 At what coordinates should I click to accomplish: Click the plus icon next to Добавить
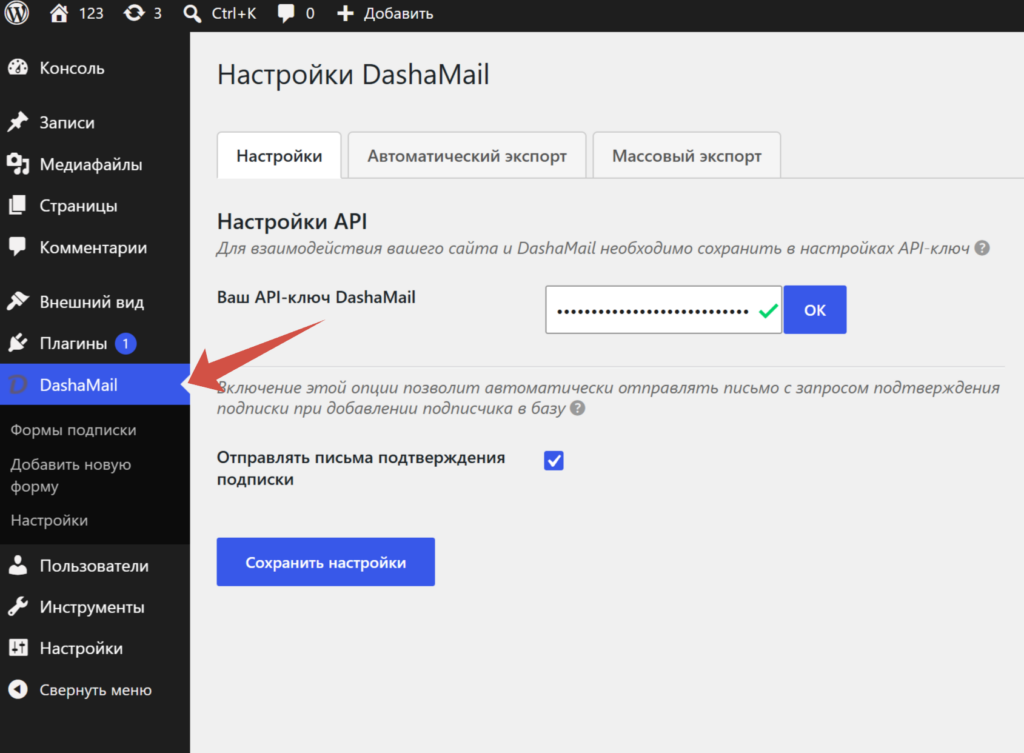(345, 13)
